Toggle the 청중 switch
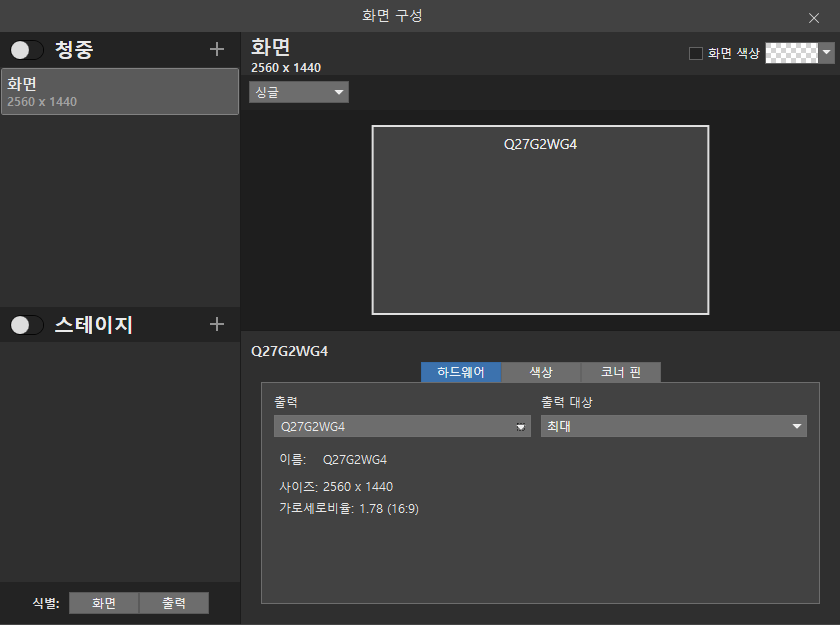Image resolution: width=840 pixels, height=625 pixels. coord(27,50)
